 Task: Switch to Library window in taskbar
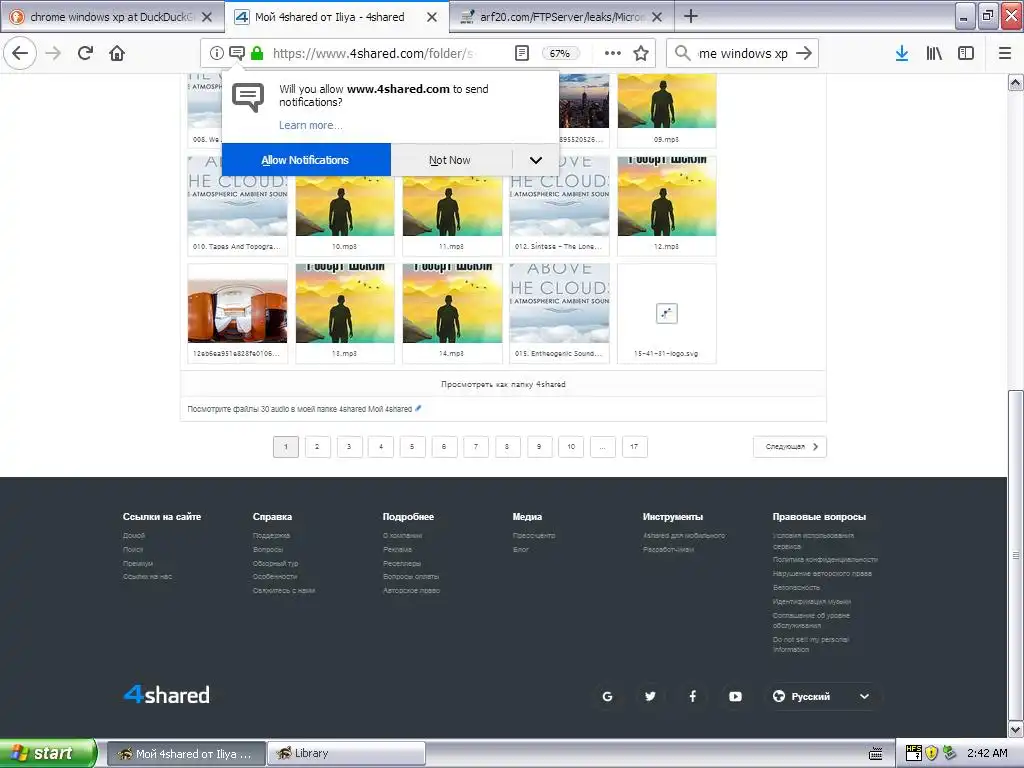346,753
